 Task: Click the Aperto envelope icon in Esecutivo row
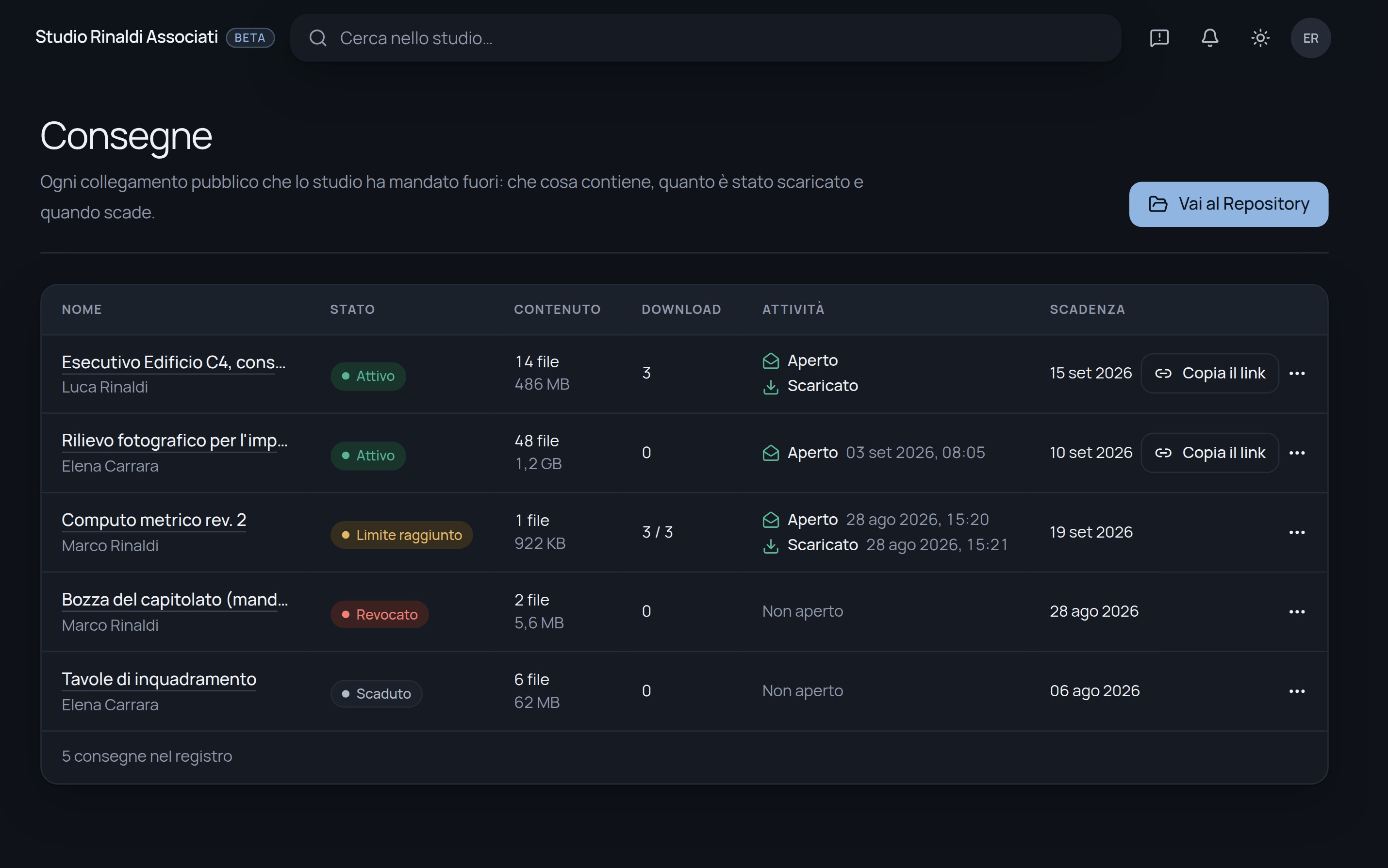click(x=771, y=361)
